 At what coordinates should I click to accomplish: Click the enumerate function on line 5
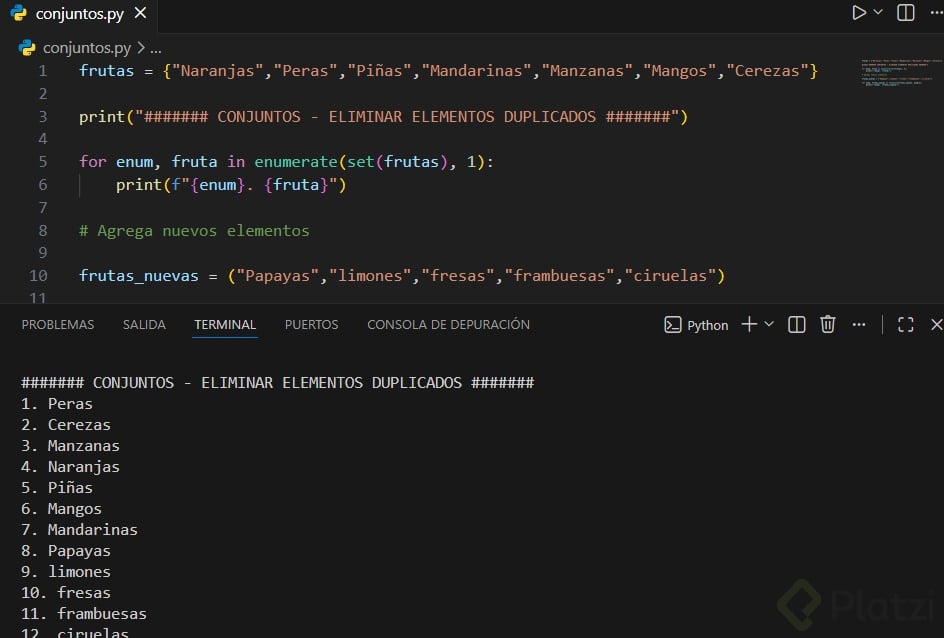tap(296, 161)
